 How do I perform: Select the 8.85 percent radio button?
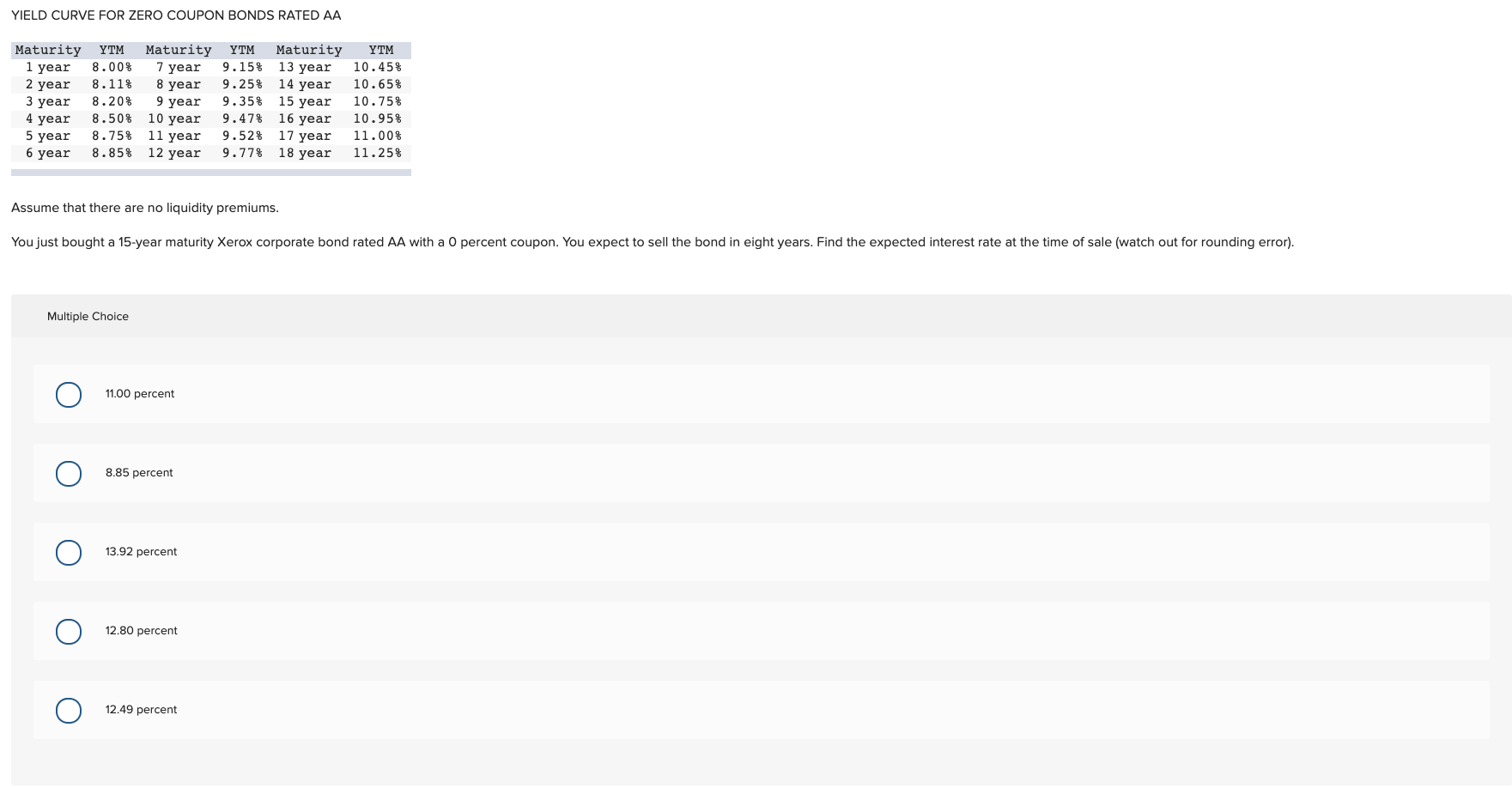(x=69, y=473)
